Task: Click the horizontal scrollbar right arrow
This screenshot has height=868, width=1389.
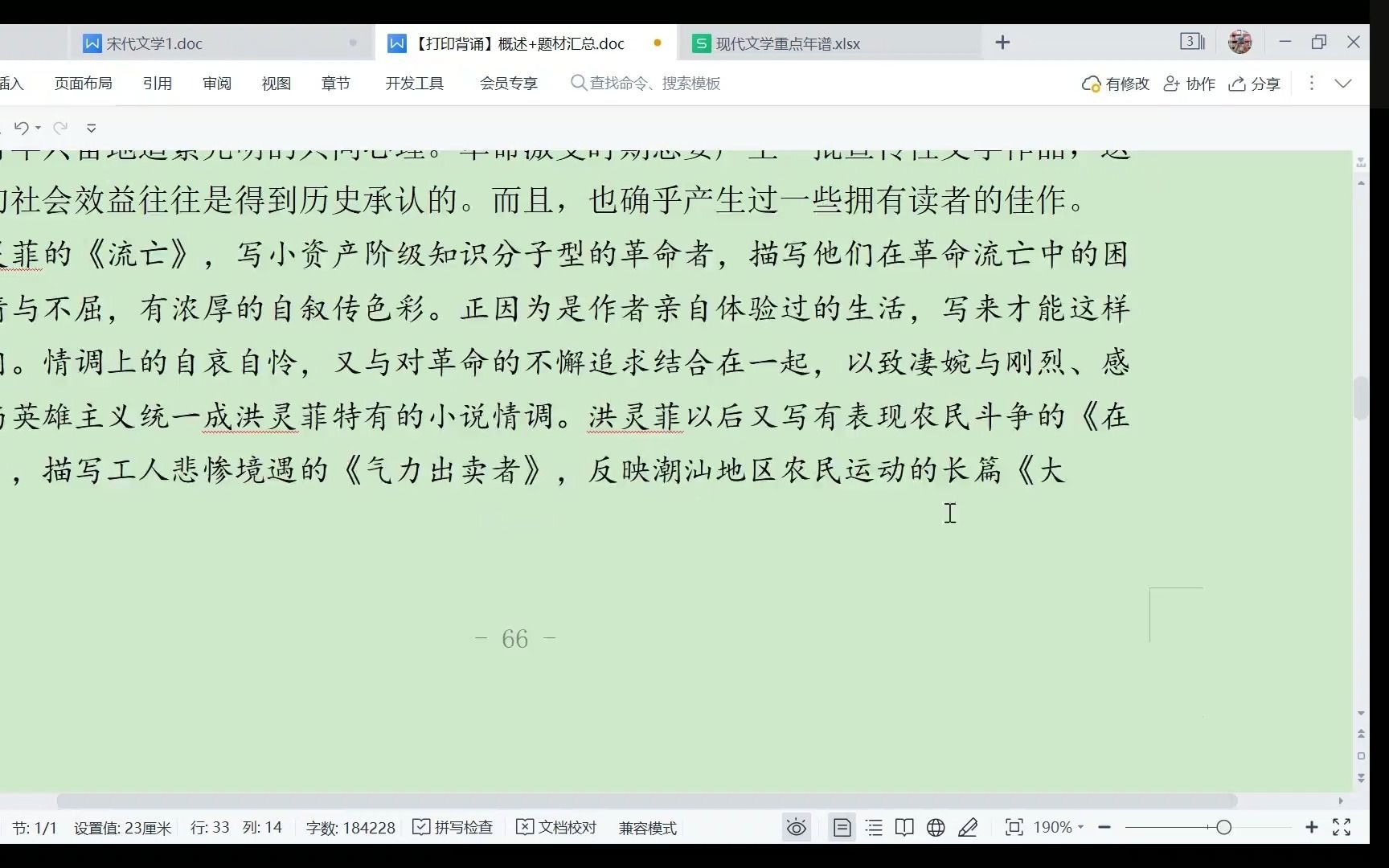Action: [1341, 801]
